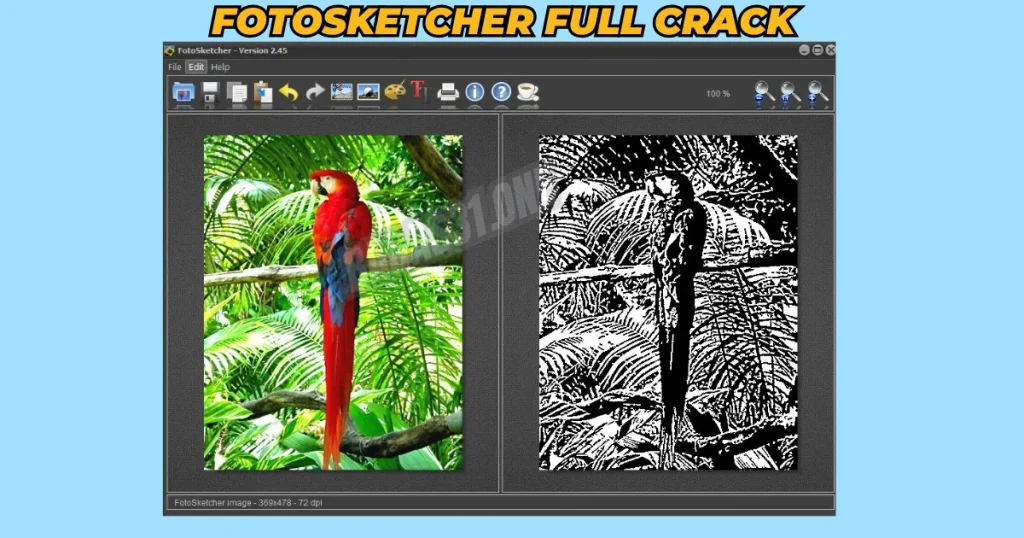The height and width of the screenshot is (538, 1024).
Task: Click the first of three magnifier zoom icons
Action: point(763,94)
